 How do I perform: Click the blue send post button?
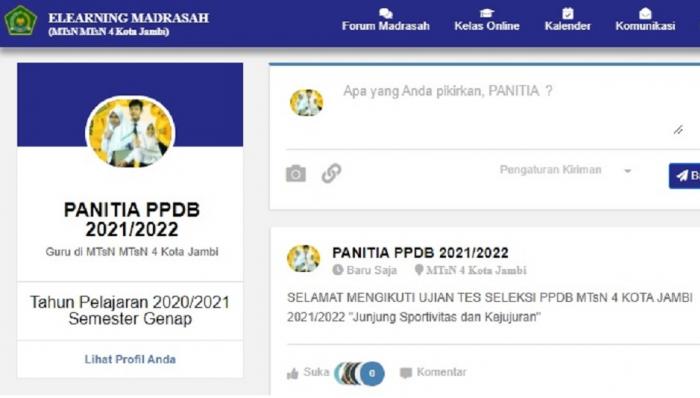[x=684, y=176]
